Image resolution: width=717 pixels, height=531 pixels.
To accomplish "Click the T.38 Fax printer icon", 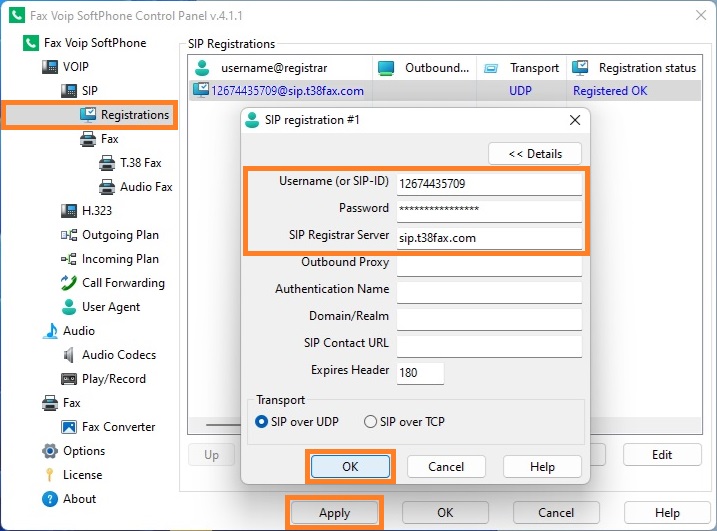I will tap(107, 163).
